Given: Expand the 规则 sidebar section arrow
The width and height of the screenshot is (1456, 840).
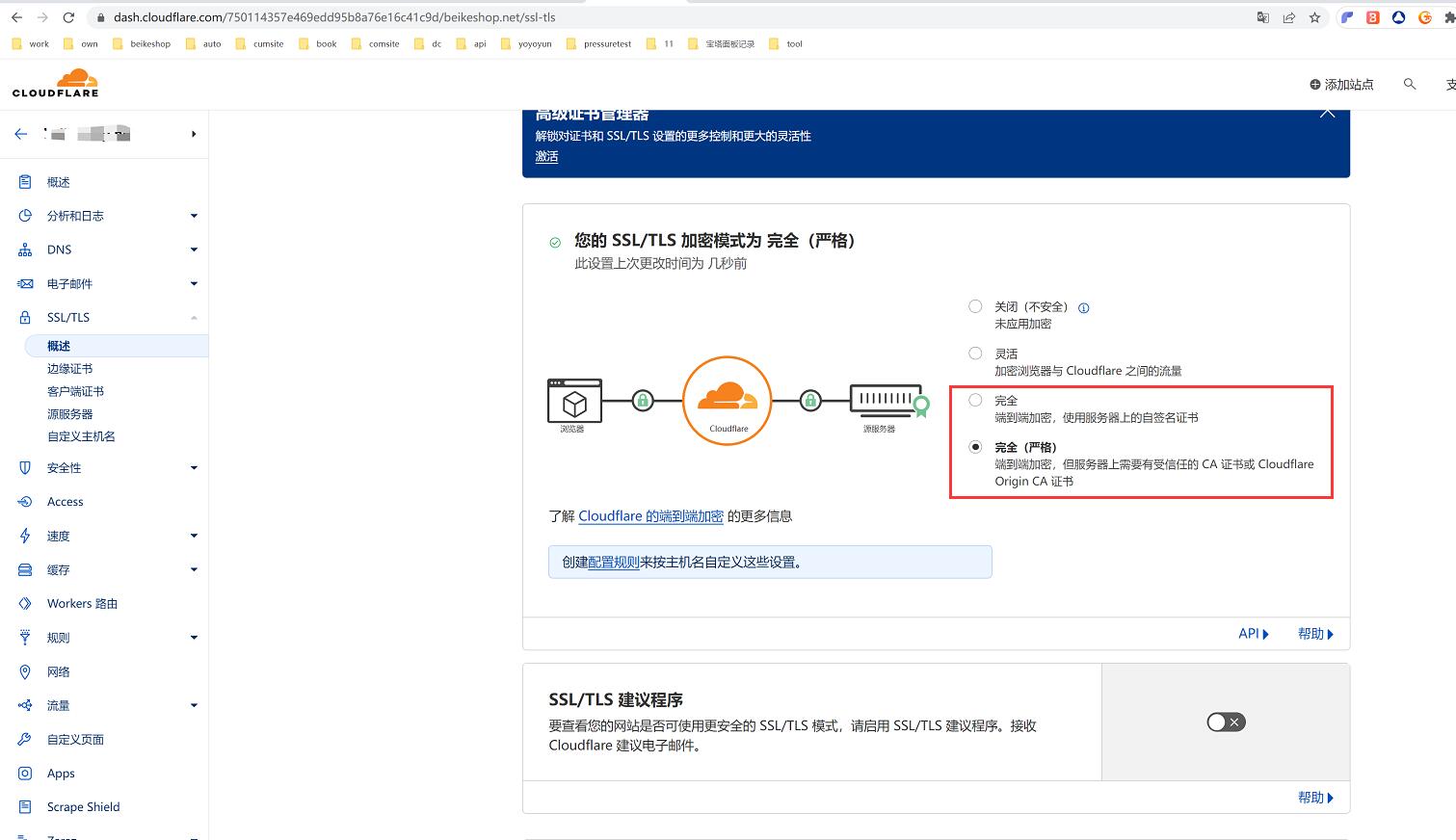Looking at the screenshot, I should (x=194, y=638).
